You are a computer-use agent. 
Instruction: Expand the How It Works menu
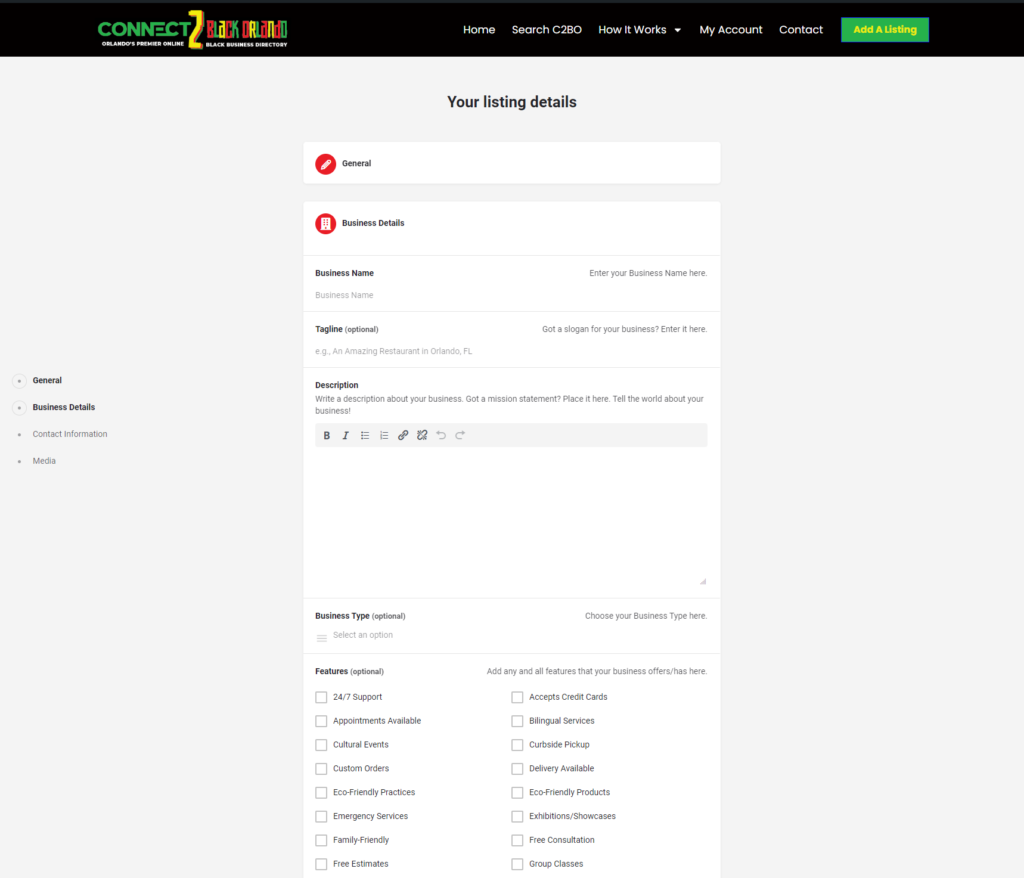click(x=639, y=30)
